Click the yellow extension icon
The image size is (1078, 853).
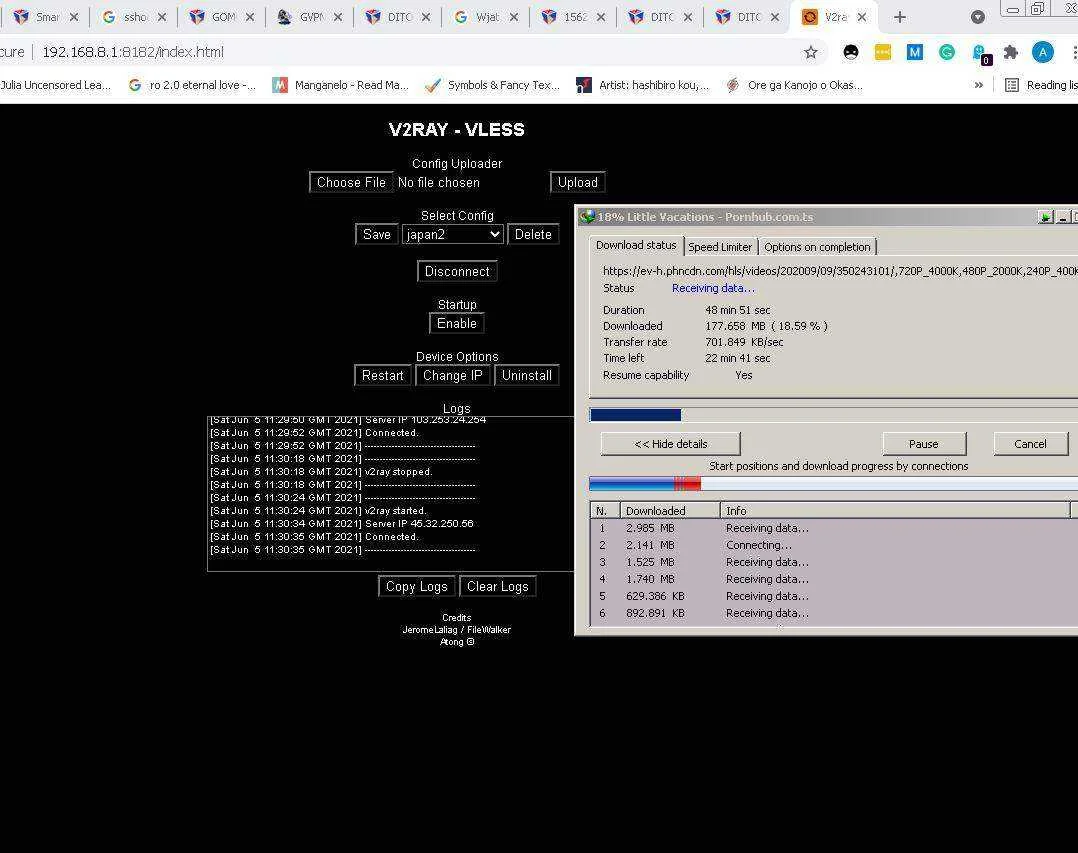tap(883, 52)
